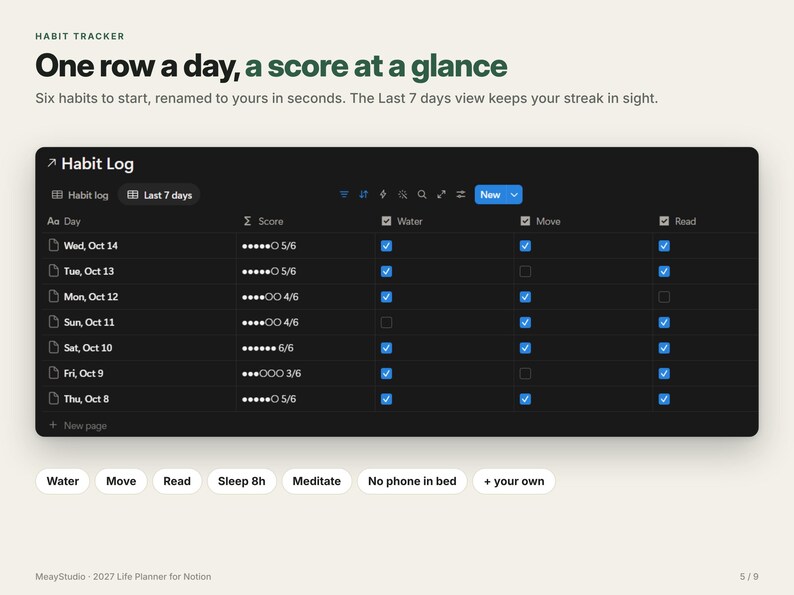
Task: Click the checkbox icon in Water header
Action: (x=386, y=221)
